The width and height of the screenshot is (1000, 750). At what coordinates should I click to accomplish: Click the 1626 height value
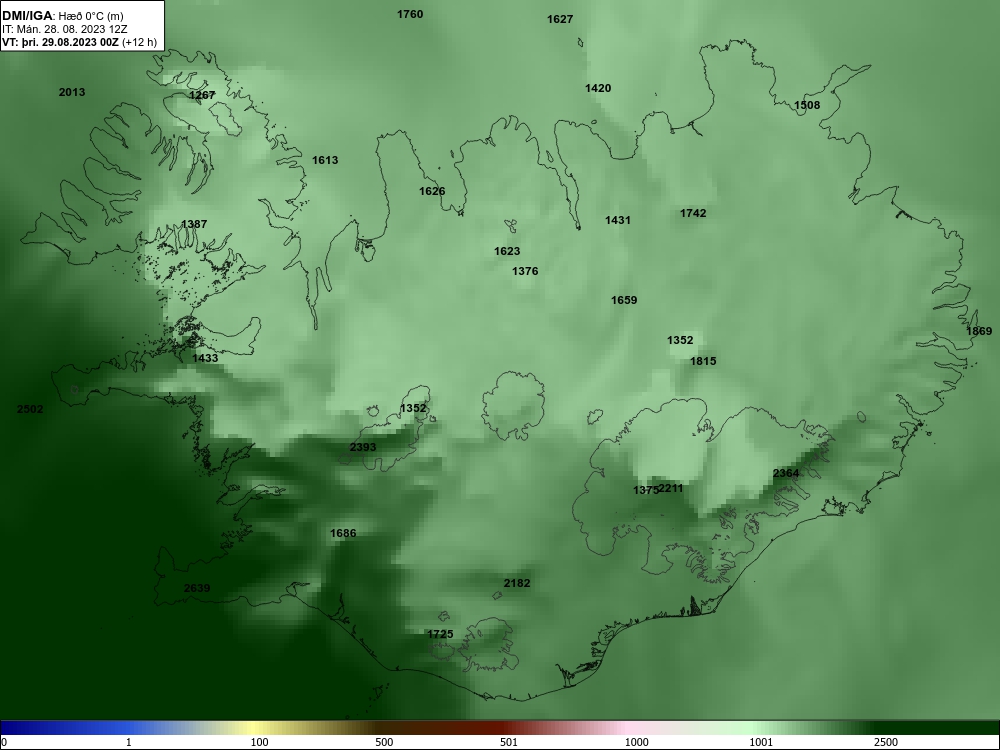(x=432, y=191)
